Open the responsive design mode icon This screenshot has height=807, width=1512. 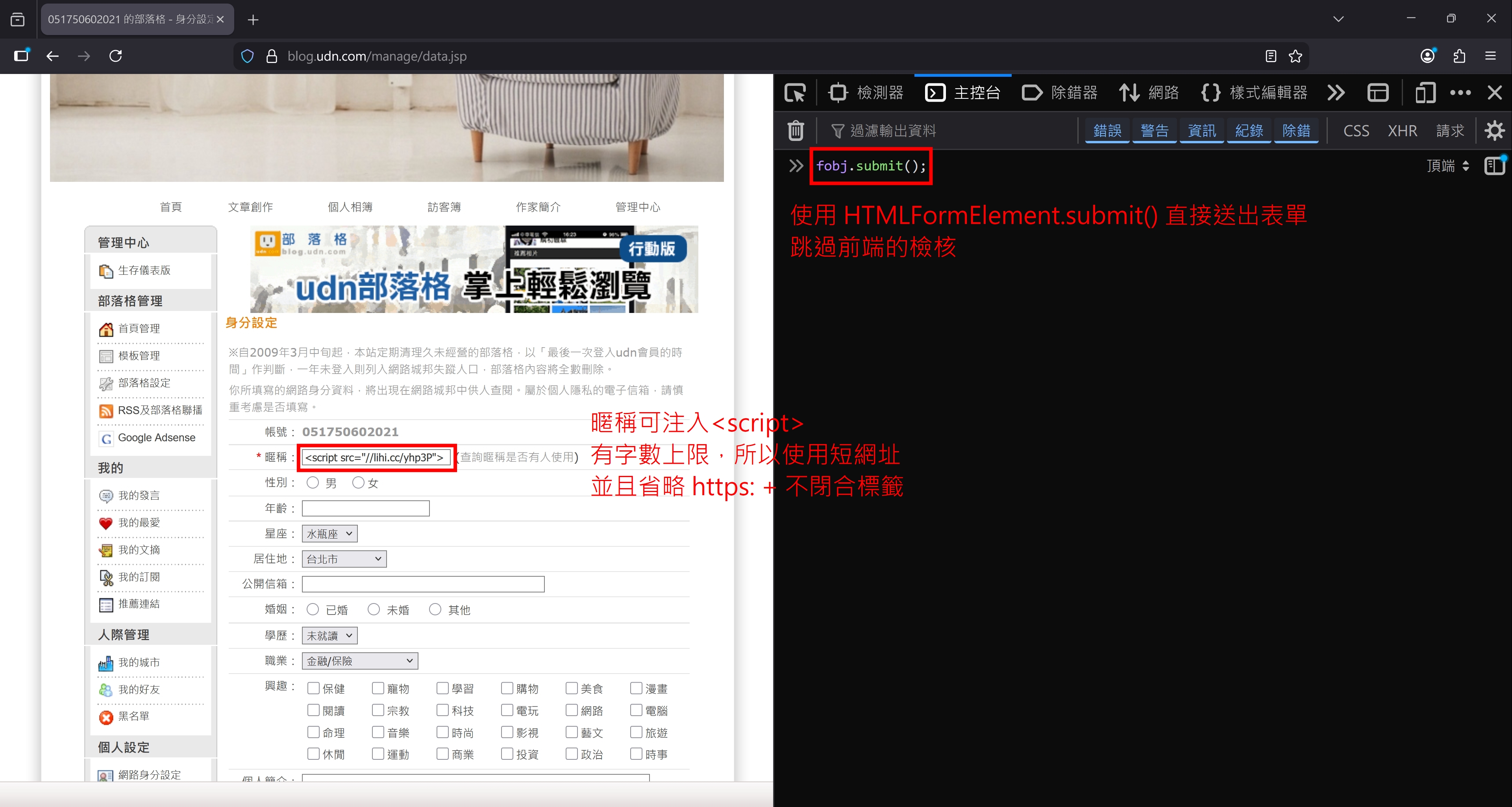pos(1425,93)
